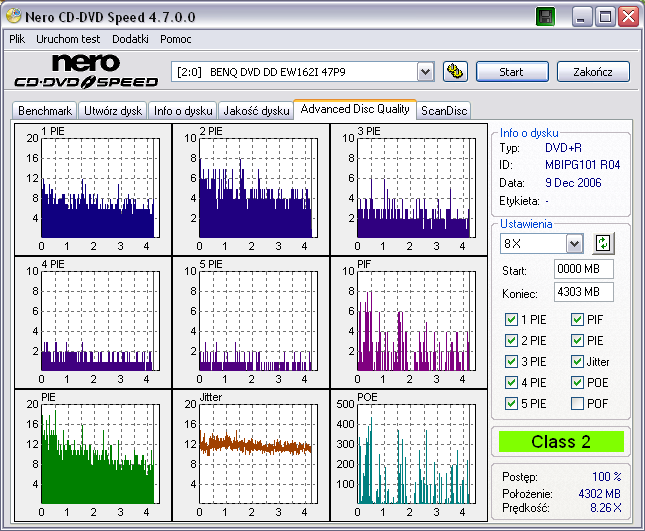Switch to the Utwórz dysk tab
Viewport: 645px width, 531px height.
[113, 111]
